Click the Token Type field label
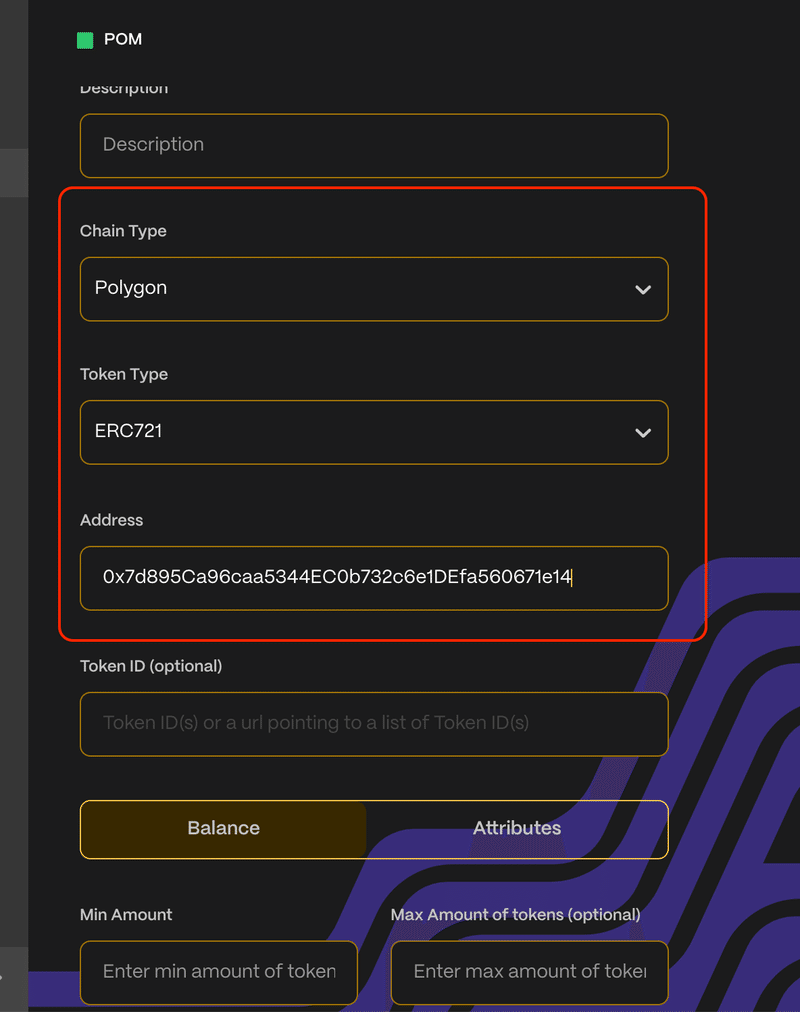The height and width of the screenshot is (1012, 800). [124, 374]
